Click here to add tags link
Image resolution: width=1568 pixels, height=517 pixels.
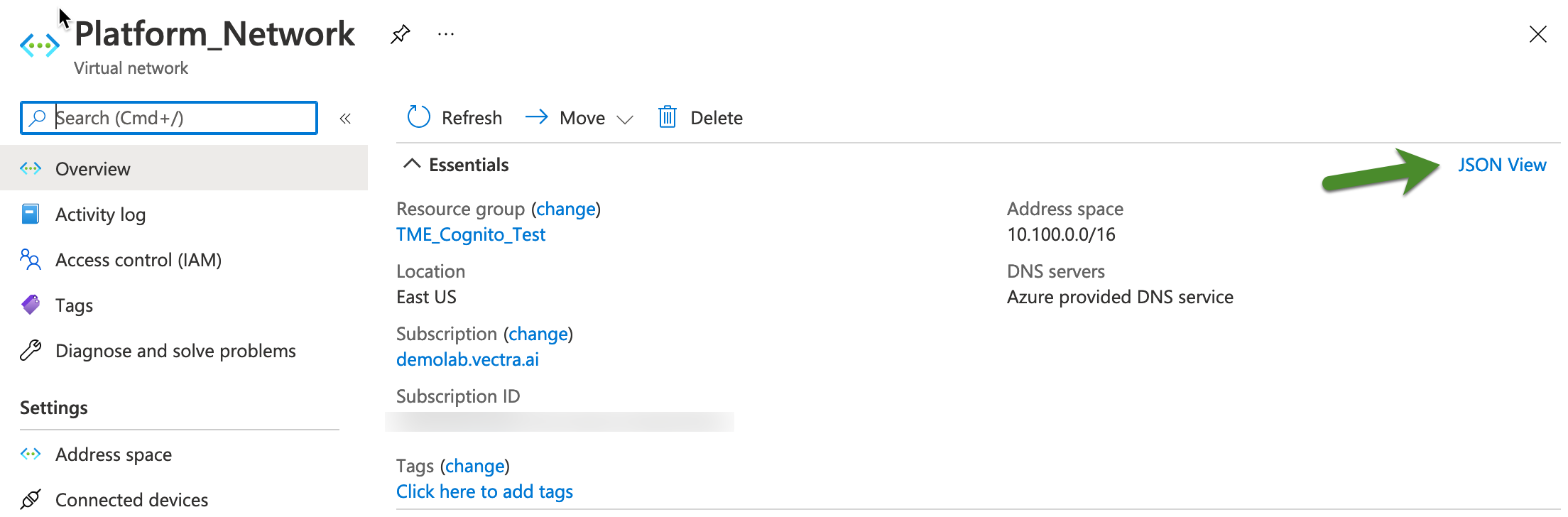pyautogui.click(x=484, y=491)
